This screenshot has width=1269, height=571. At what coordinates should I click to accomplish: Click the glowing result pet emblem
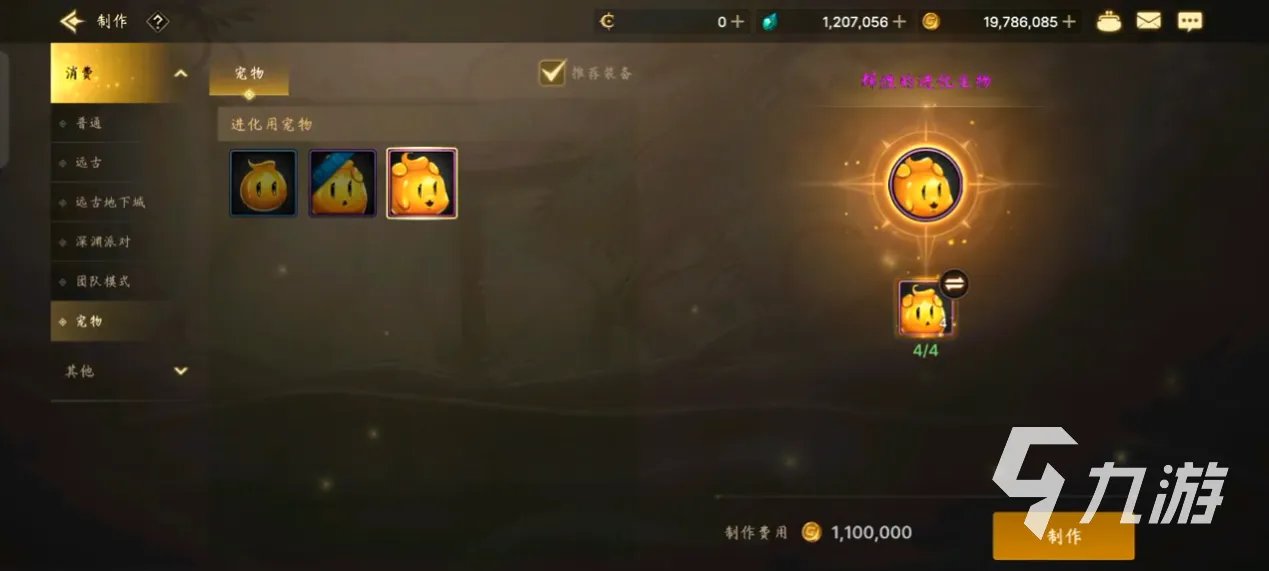click(x=925, y=185)
